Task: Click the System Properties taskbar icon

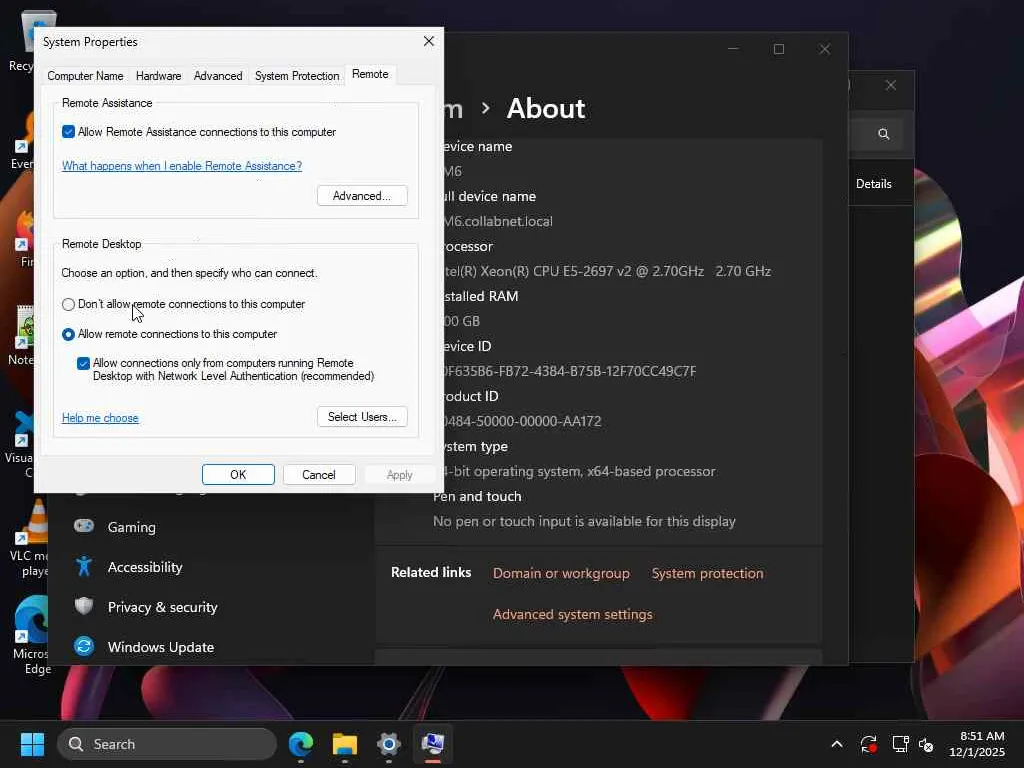Action: (432, 744)
